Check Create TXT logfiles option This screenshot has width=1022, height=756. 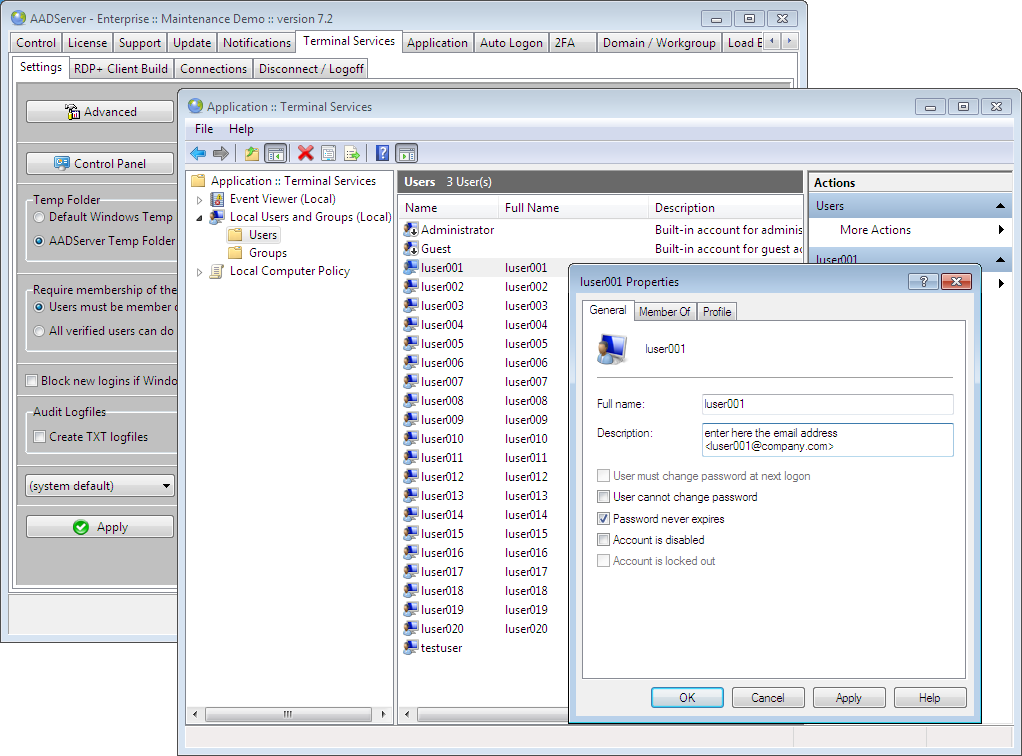pos(39,437)
